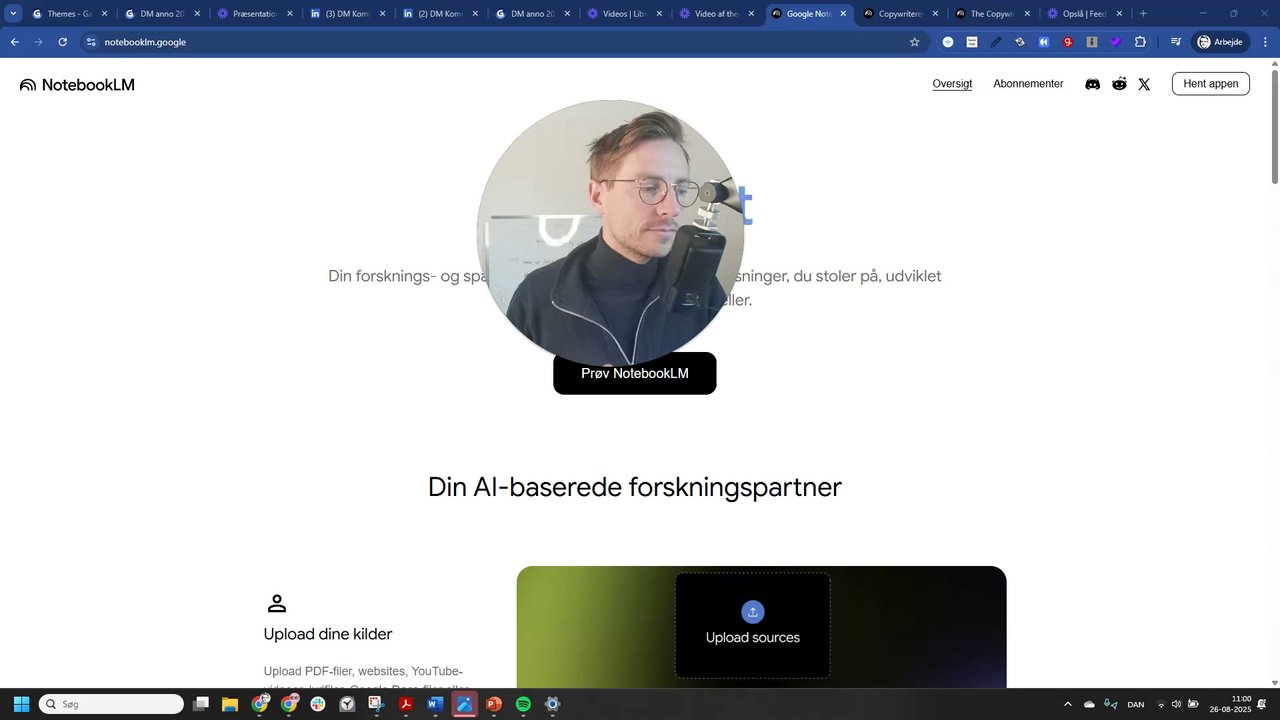Open the Chrome three-dot menu
The height and width of the screenshot is (720, 1280).
[x=1264, y=42]
